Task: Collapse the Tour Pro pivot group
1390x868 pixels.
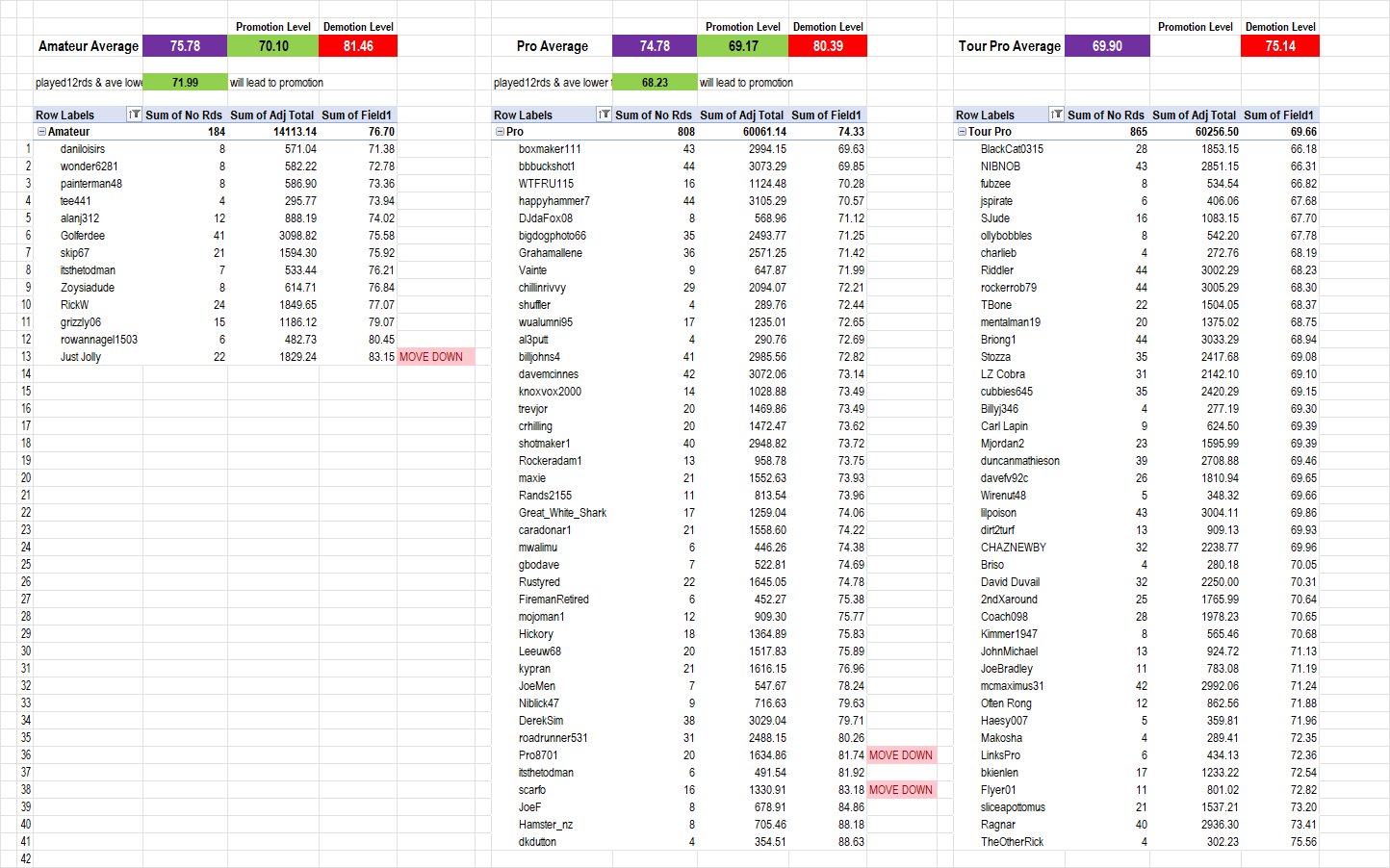Action: click(962, 132)
